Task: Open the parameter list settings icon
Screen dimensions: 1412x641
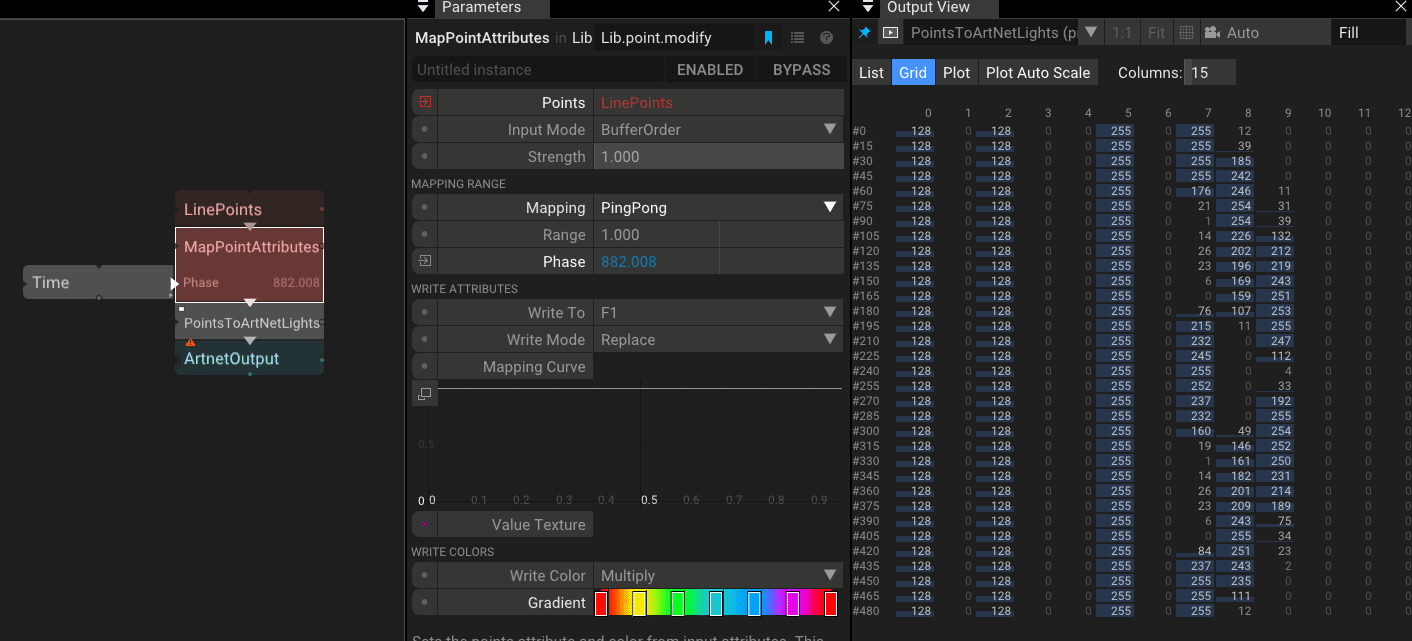Action: coord(797,38)
